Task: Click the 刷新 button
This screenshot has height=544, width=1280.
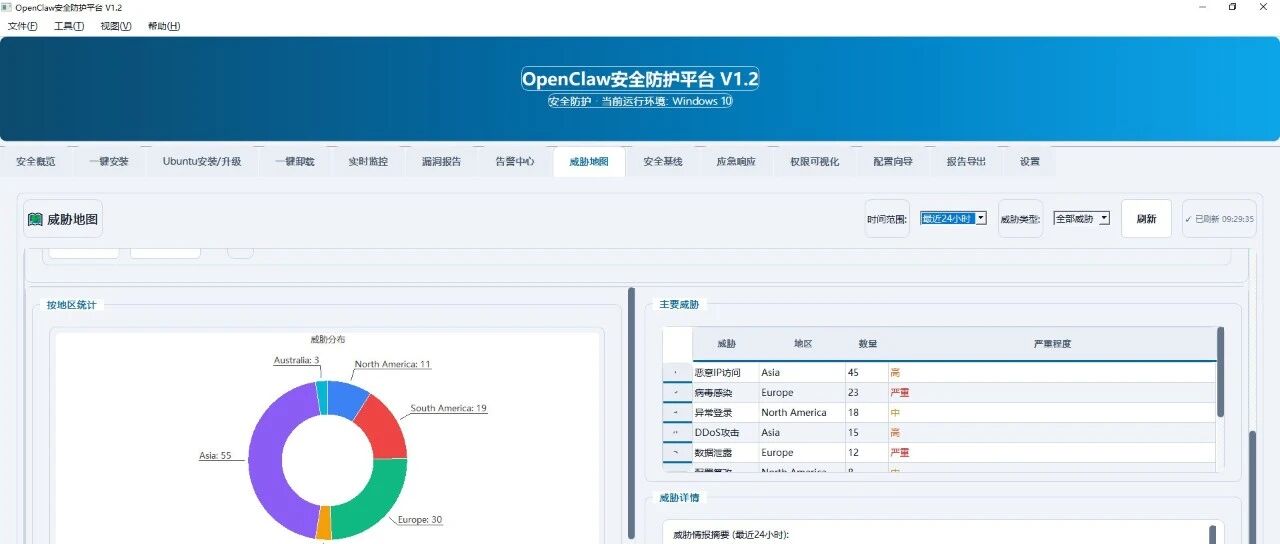Action: click(1146, 219)
